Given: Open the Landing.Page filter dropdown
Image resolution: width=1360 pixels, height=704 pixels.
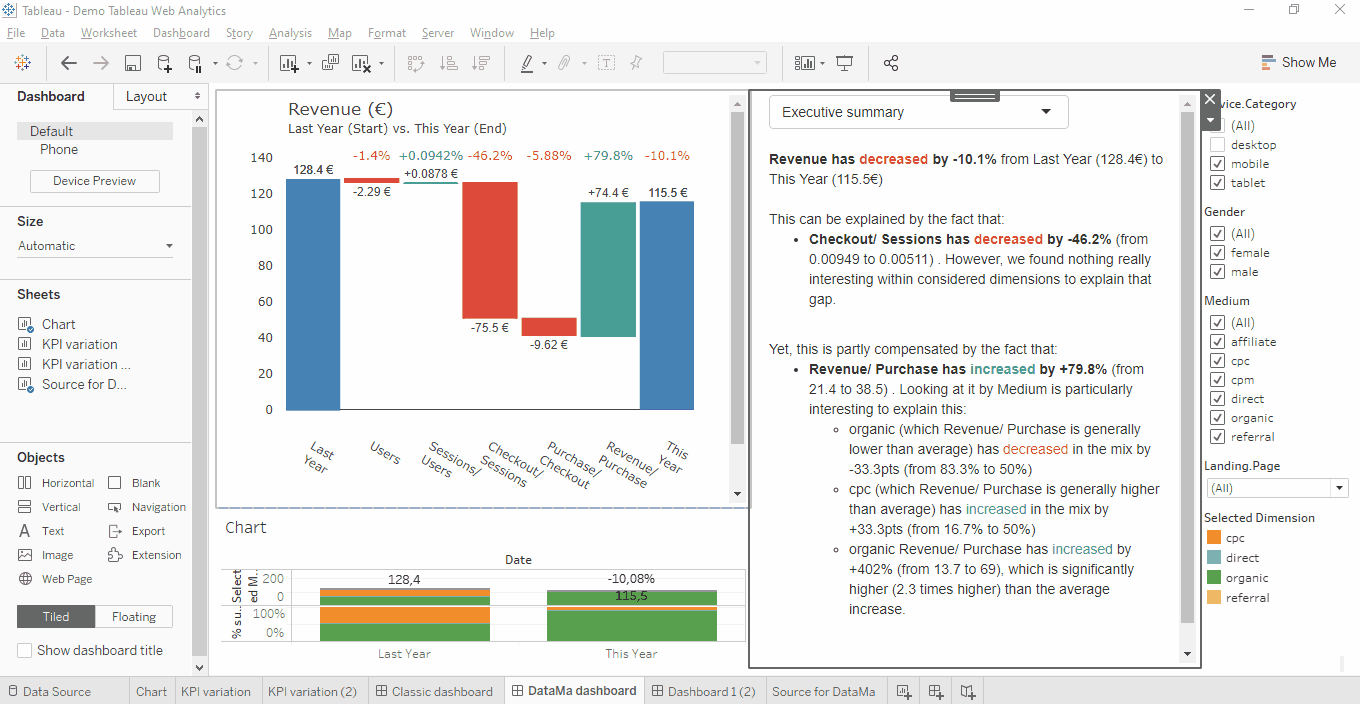Looking at the screenshot, I should pos(1337,487).
